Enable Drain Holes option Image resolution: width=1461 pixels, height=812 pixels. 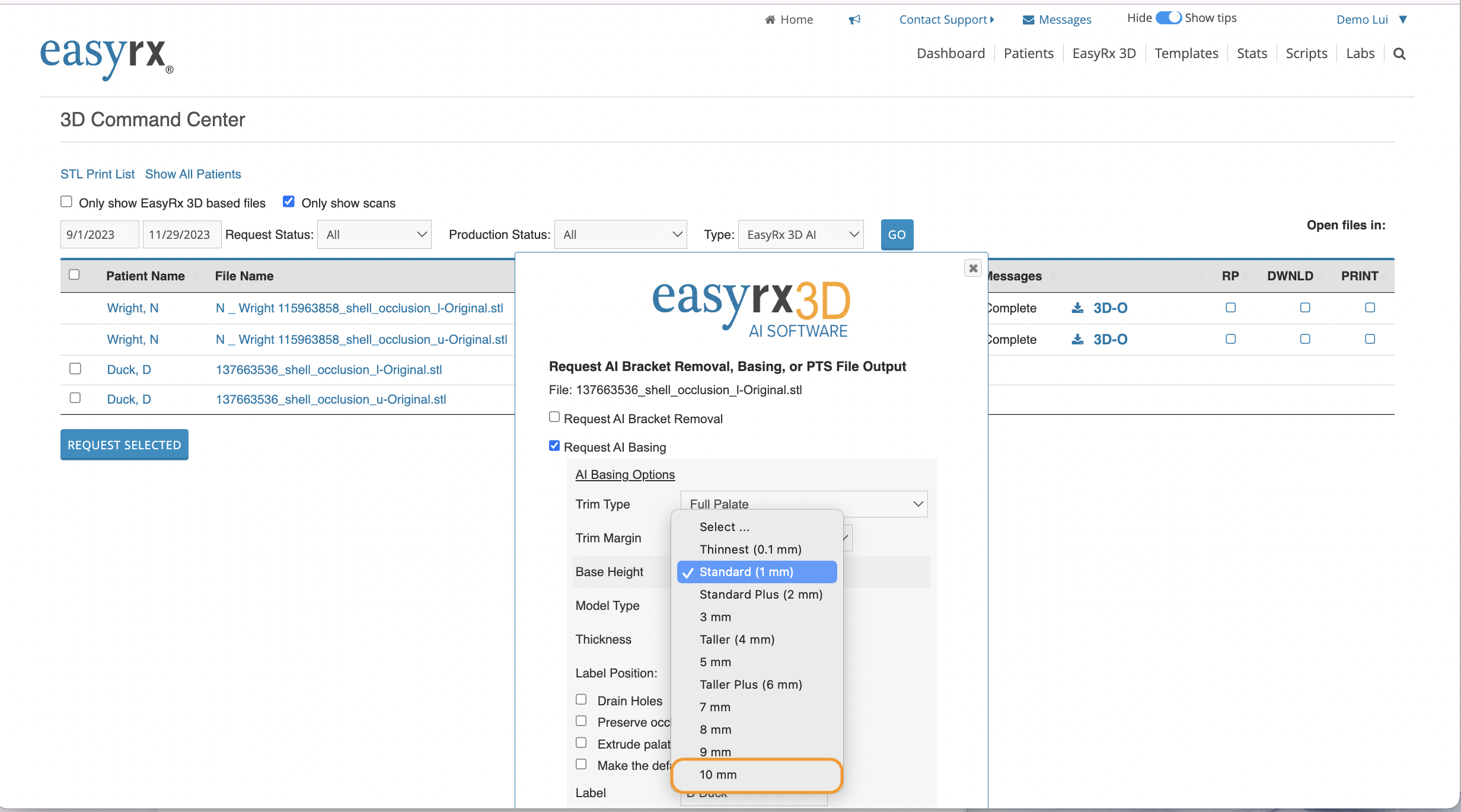tap(581, 699)
